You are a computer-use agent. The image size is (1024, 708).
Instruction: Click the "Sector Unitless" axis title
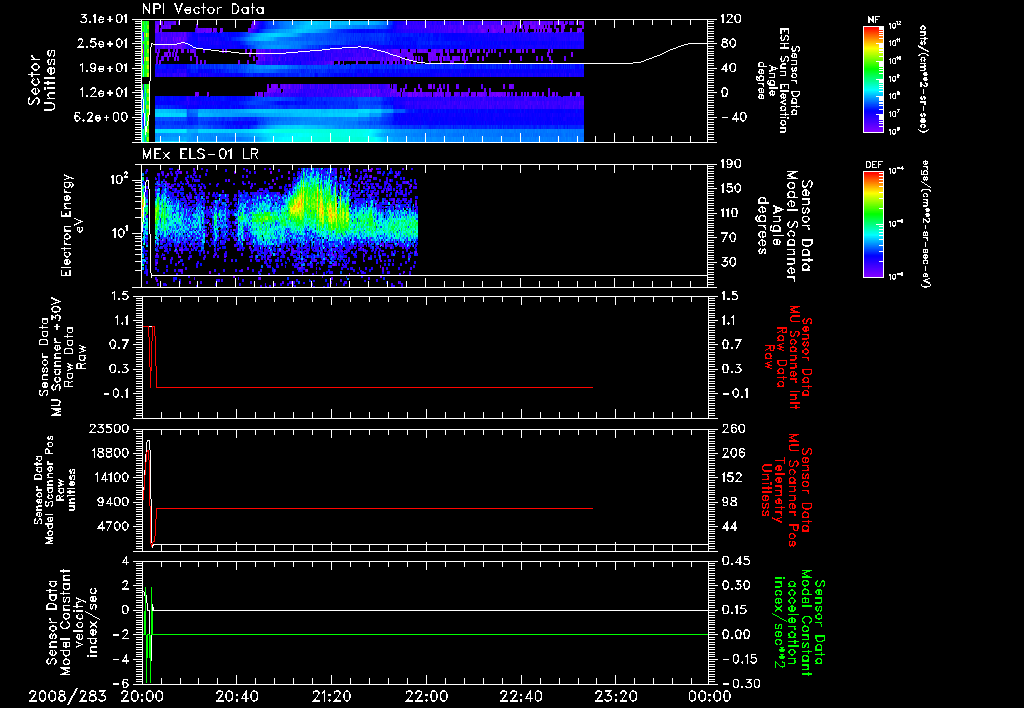coord(42,80)
